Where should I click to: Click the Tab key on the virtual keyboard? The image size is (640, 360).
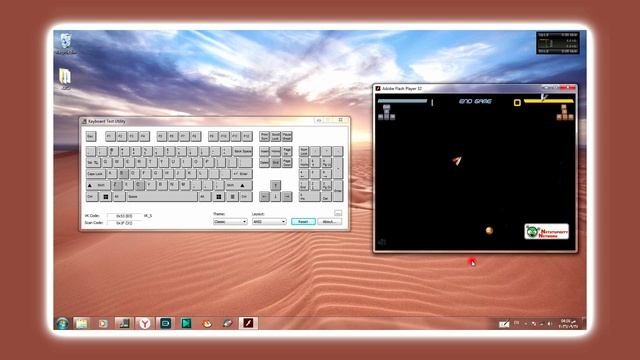tap(93, 162)
